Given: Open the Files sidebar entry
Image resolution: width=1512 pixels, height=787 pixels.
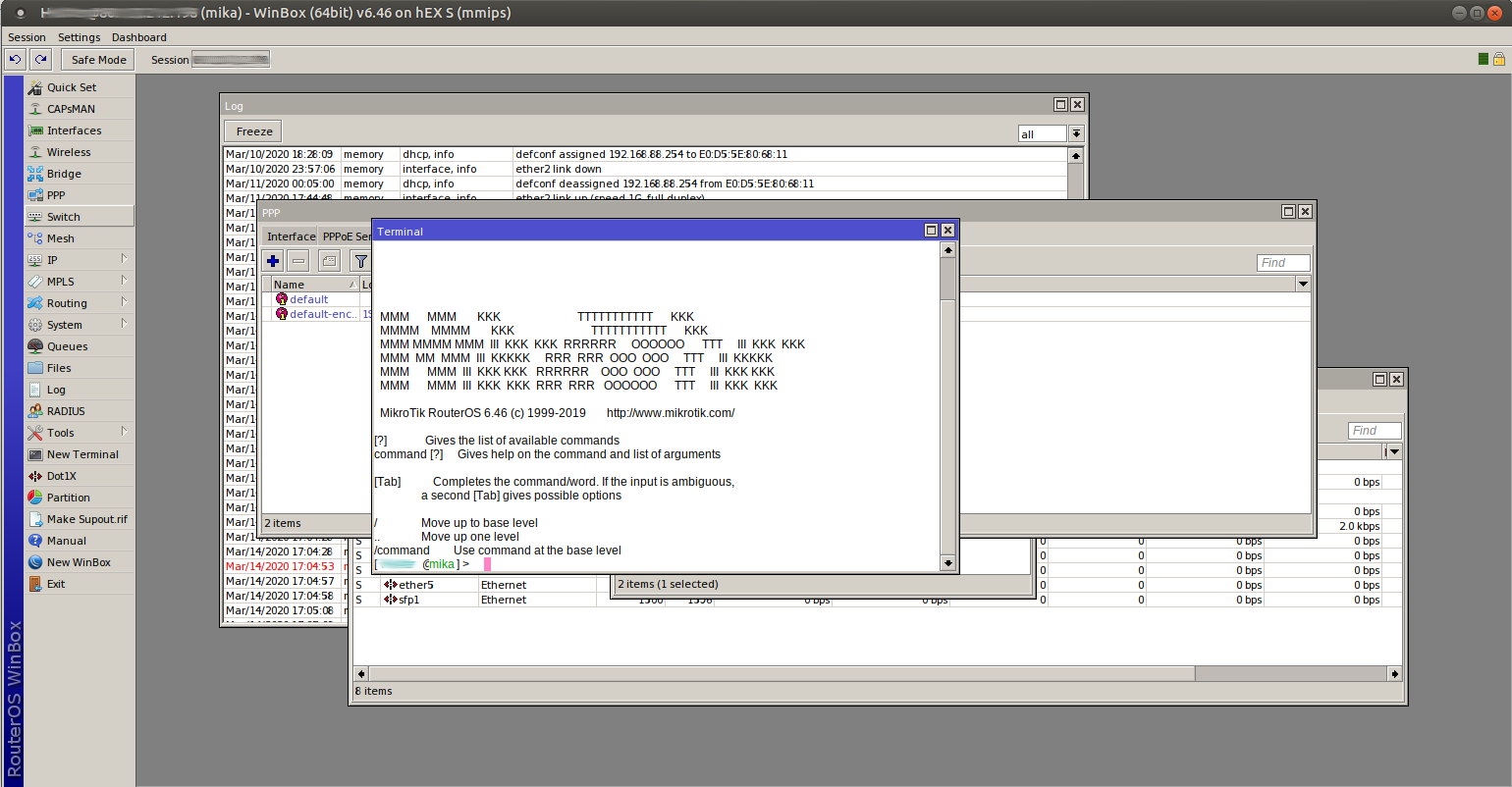Looking at the screenshot, I should 79,368.
